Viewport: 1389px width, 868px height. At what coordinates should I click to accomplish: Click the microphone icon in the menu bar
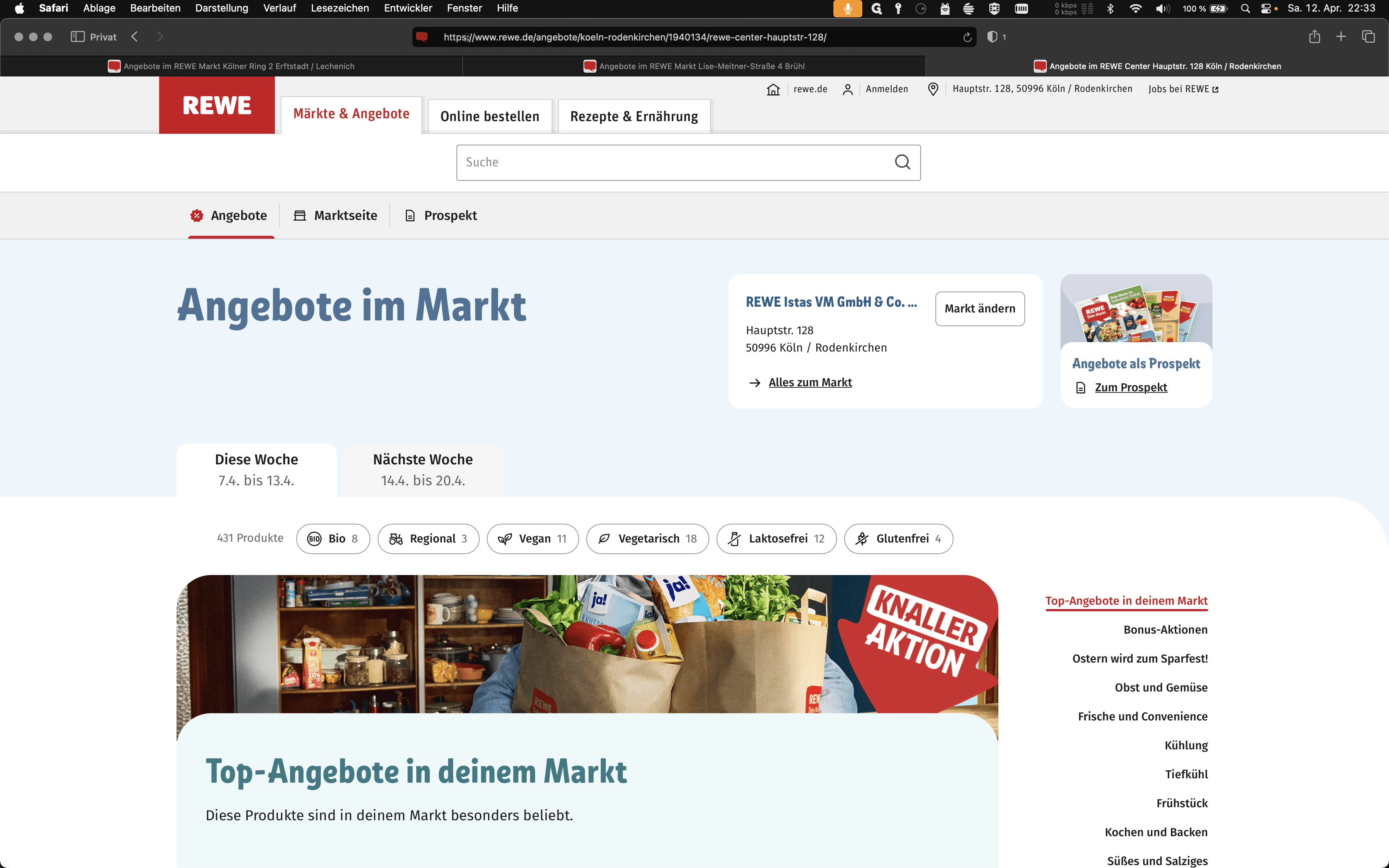click(x=847, y=8)
